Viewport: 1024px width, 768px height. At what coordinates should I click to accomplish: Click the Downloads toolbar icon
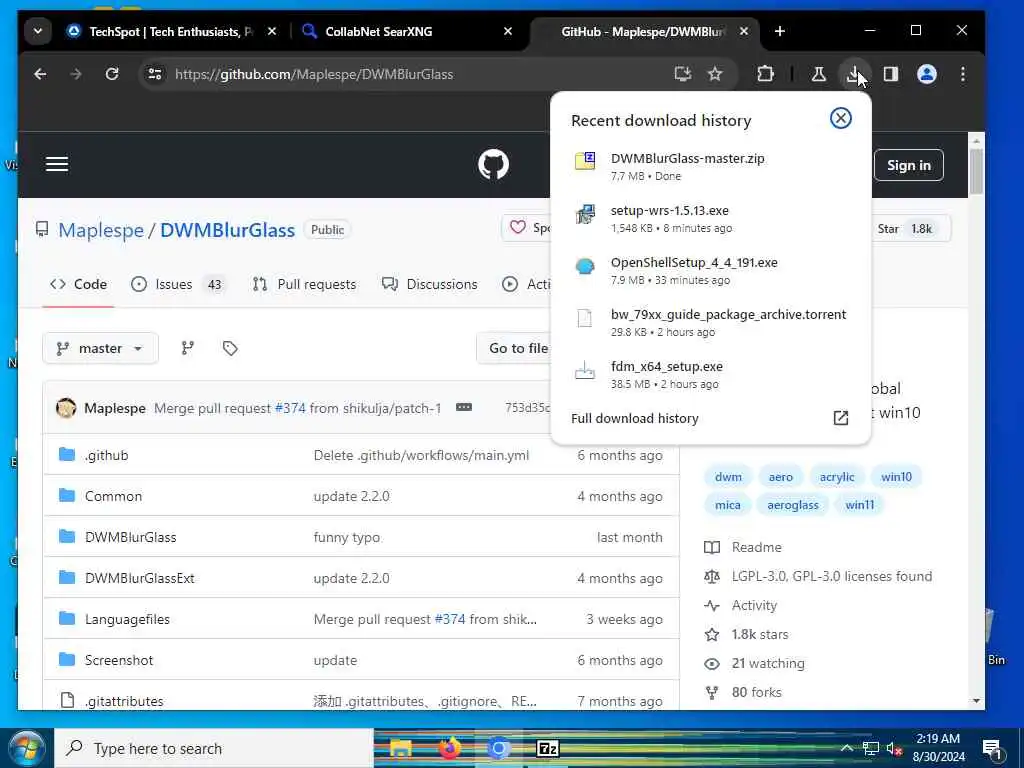coord(853,74)
